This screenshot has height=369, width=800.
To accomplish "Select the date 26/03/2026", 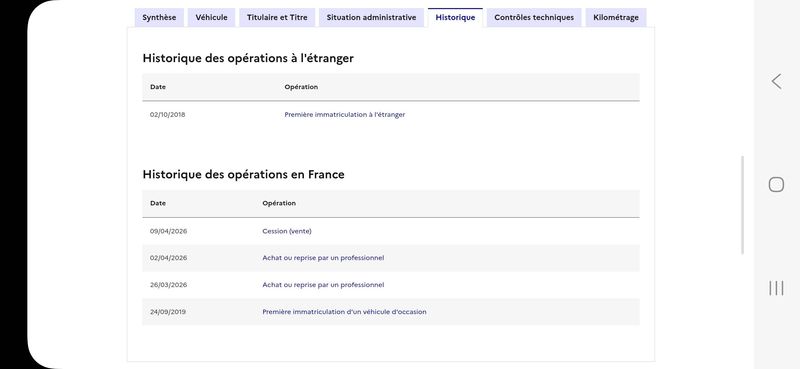I will (168, 285).
